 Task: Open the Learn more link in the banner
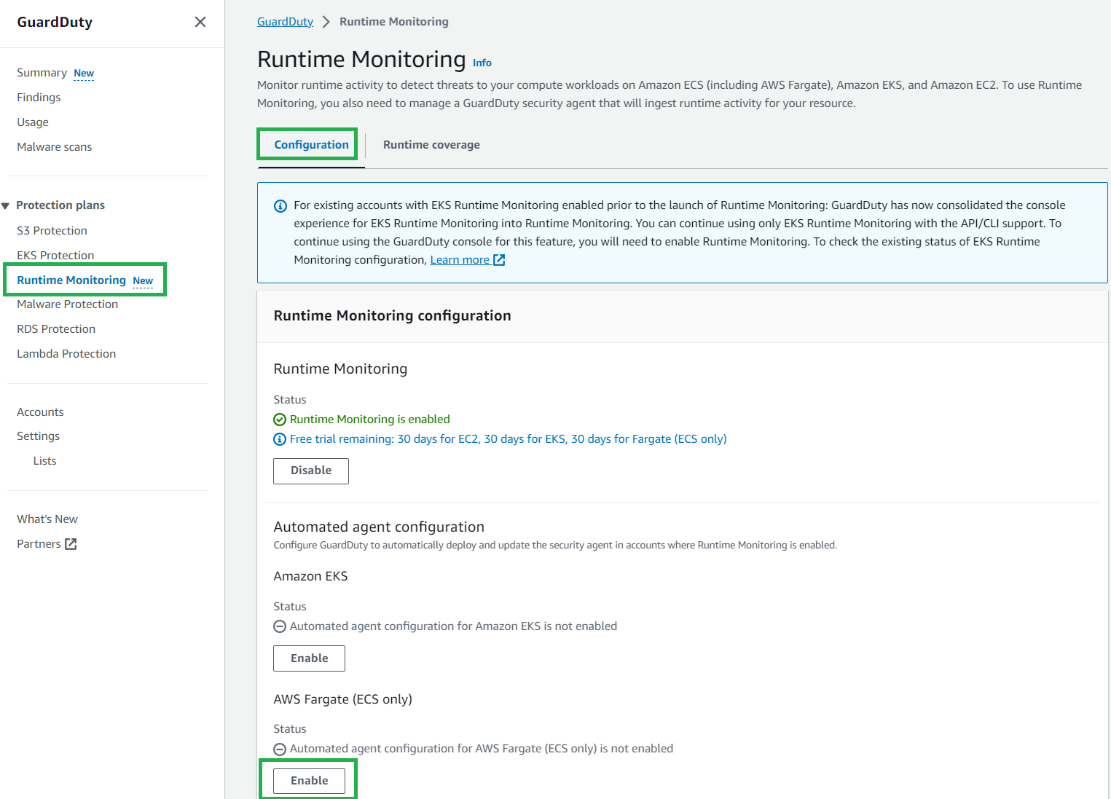(x=461, y=259)
